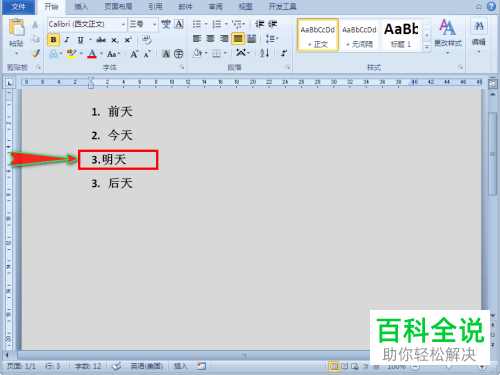Toggle Italic formatting button
The image size is (500, 375).
[67, 40]
